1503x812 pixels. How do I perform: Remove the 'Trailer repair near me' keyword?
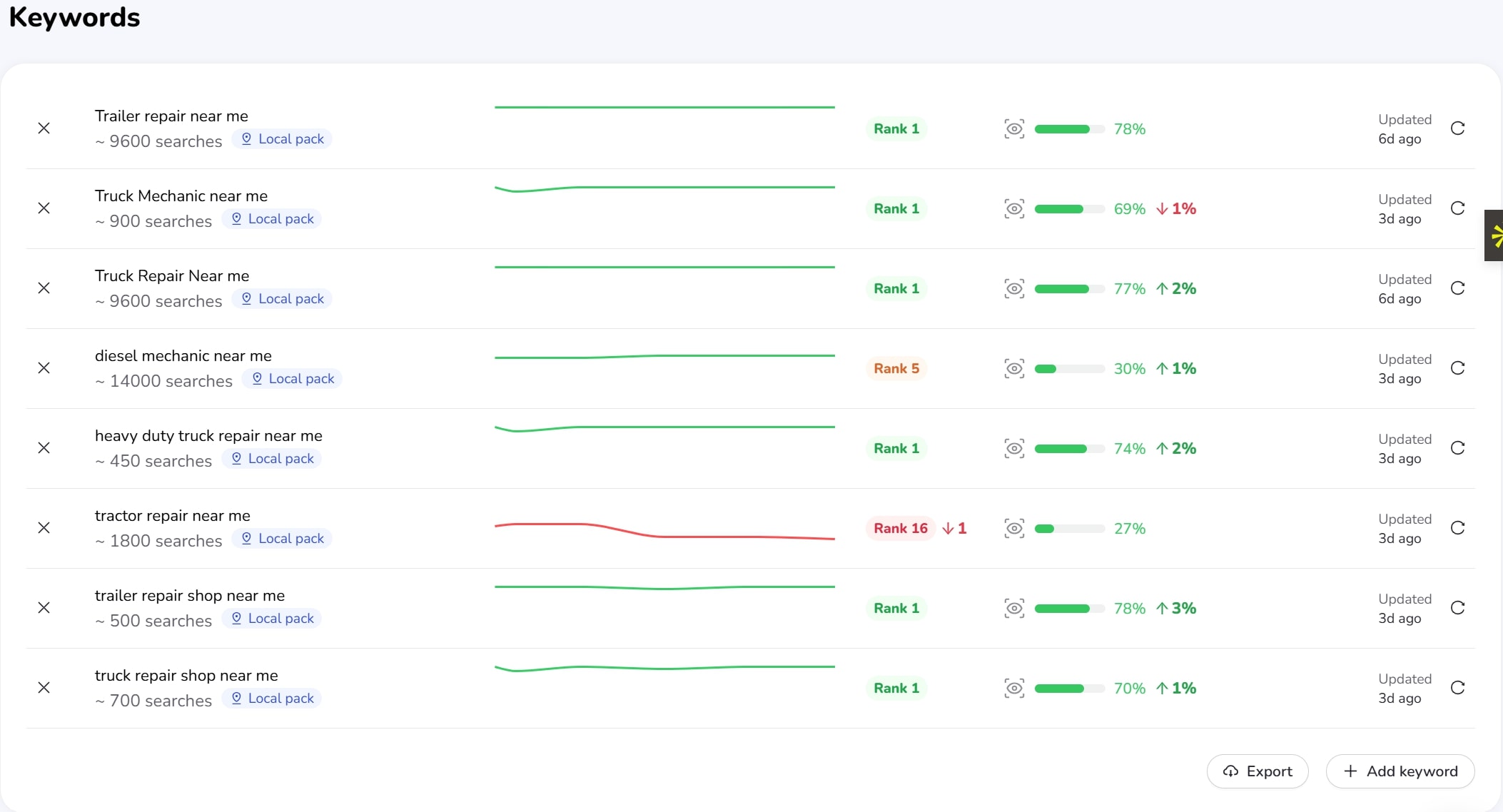tap(44, 128)
